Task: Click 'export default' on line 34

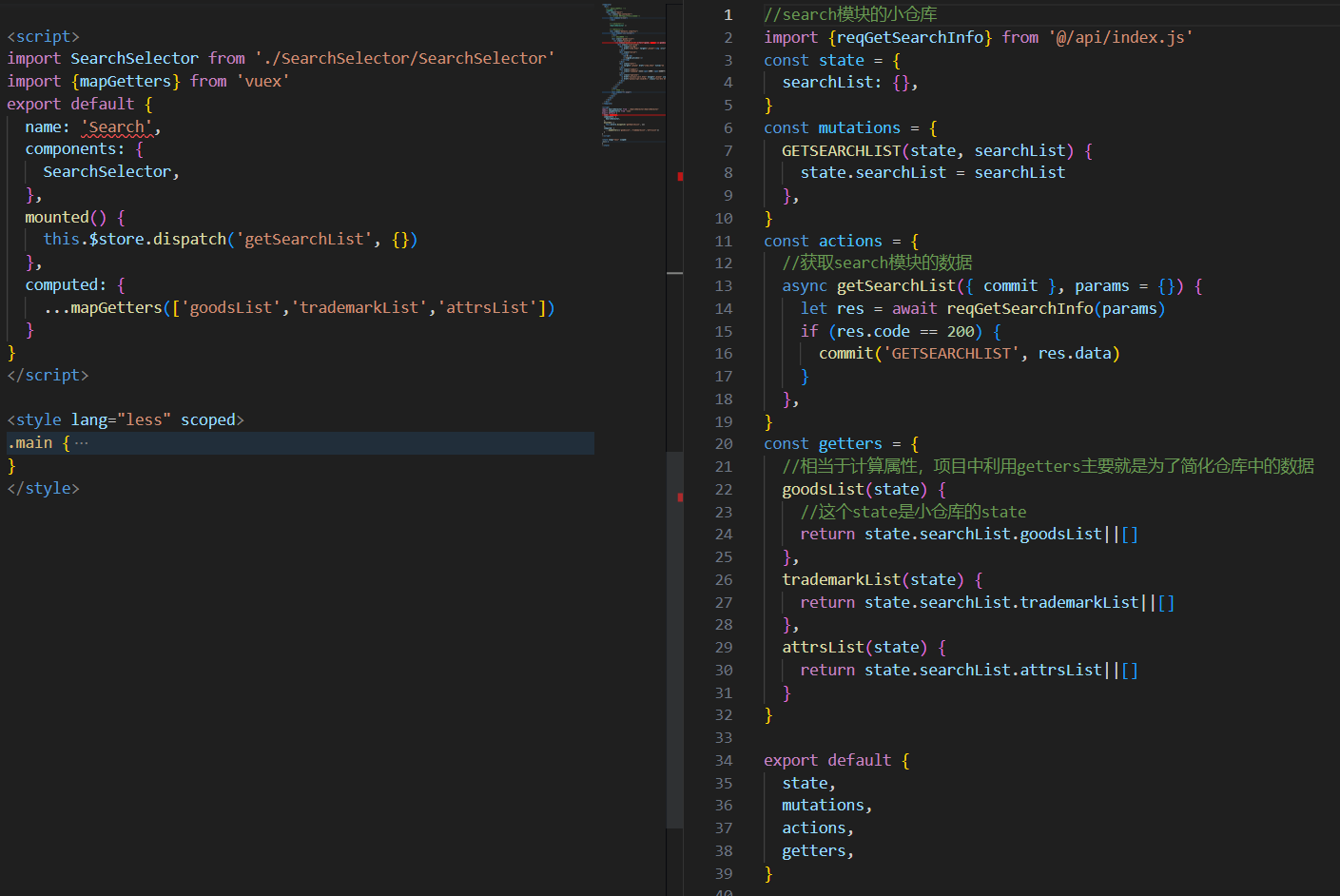Action: [827, 760]
